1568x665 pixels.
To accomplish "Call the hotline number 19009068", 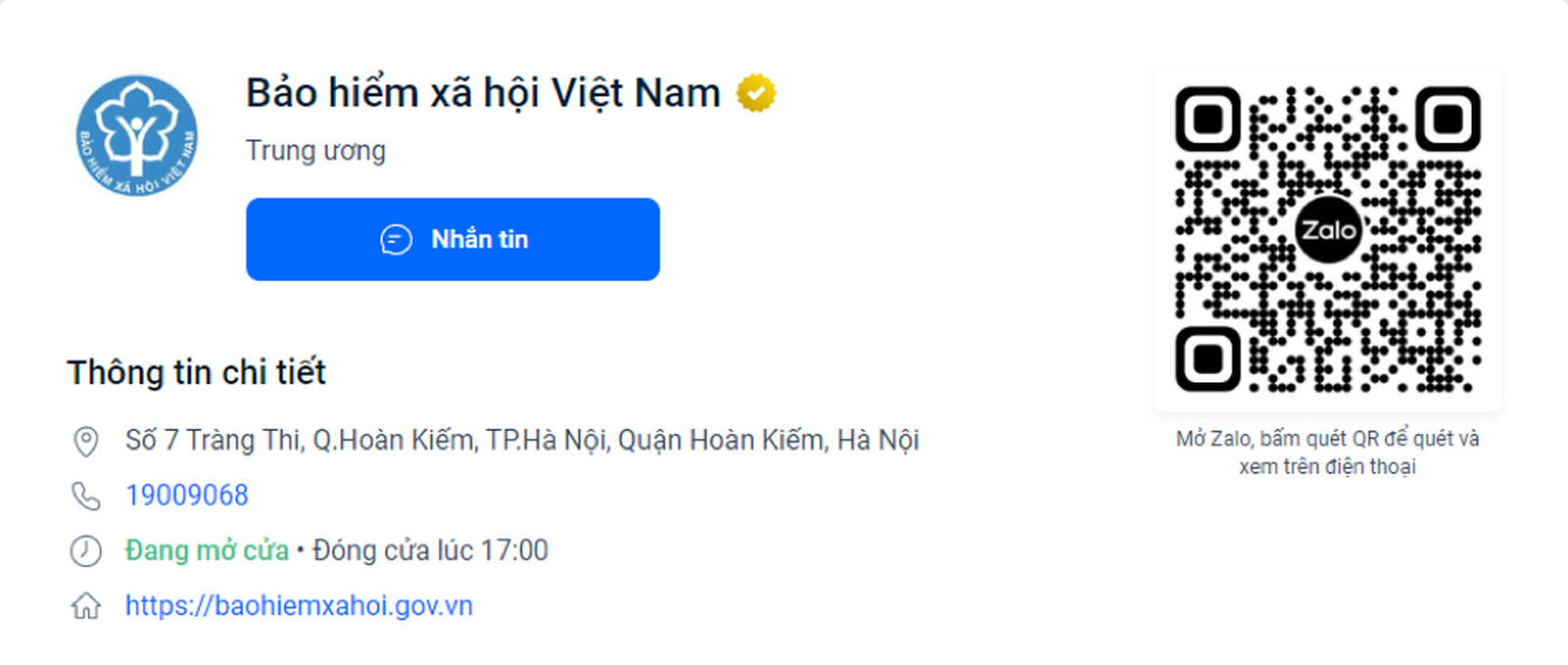I will pyautogui.click(x=187, y=496).
